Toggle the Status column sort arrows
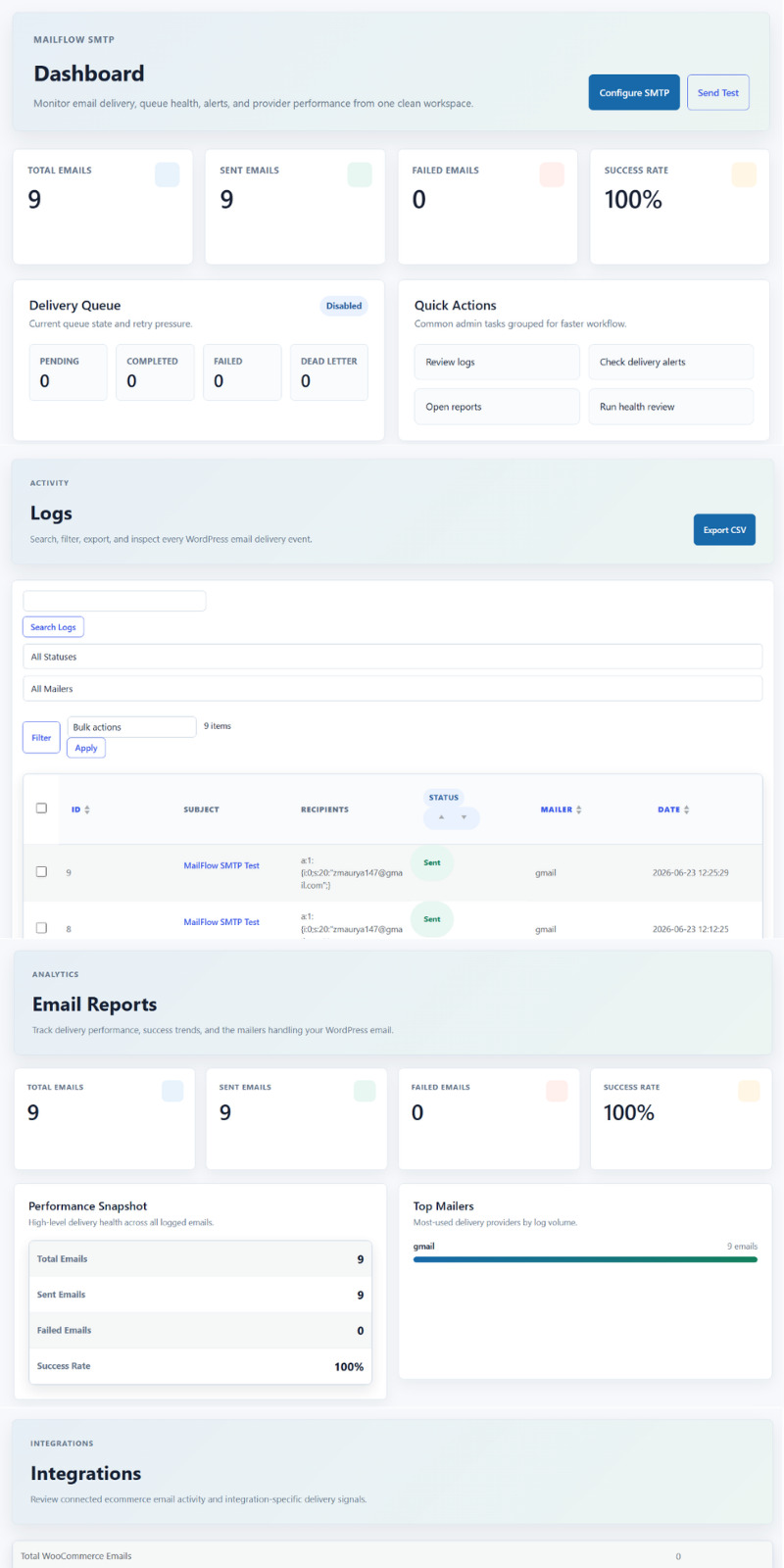Image resolution: width=784 pixels, height=1568 pixels. pyautogui.click(x=452, y=817)
